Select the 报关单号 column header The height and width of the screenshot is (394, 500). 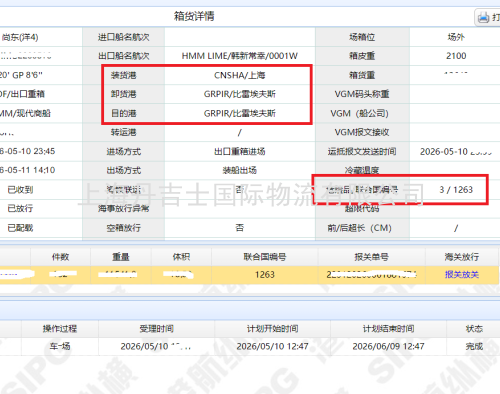click(x=371, y=257)
